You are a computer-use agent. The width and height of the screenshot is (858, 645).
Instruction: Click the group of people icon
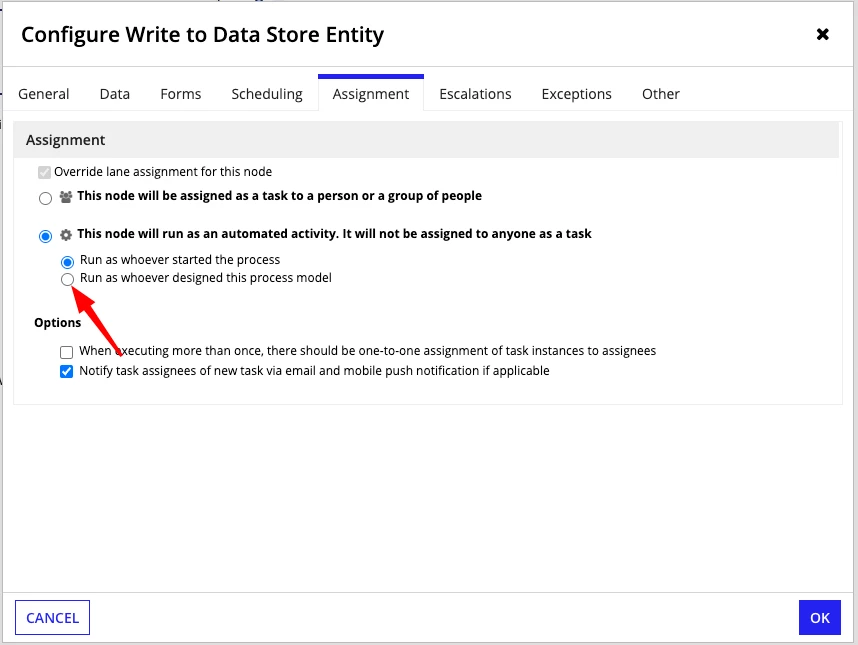66,197
